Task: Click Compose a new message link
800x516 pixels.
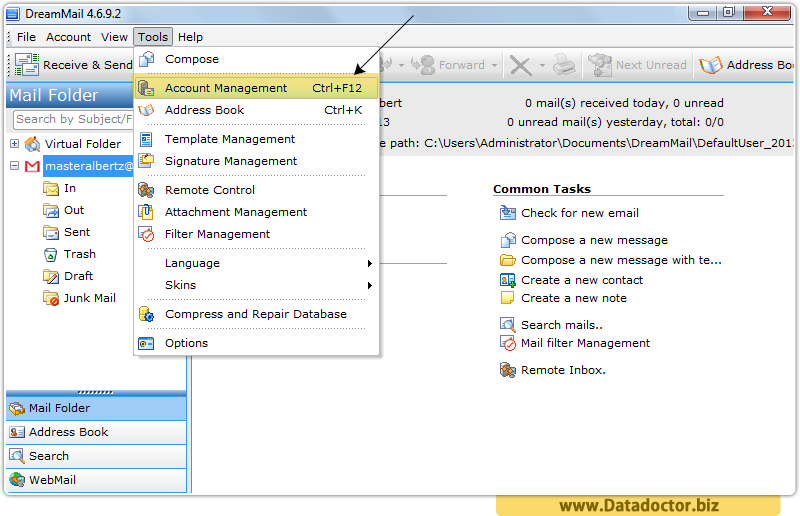Action: 594,240
